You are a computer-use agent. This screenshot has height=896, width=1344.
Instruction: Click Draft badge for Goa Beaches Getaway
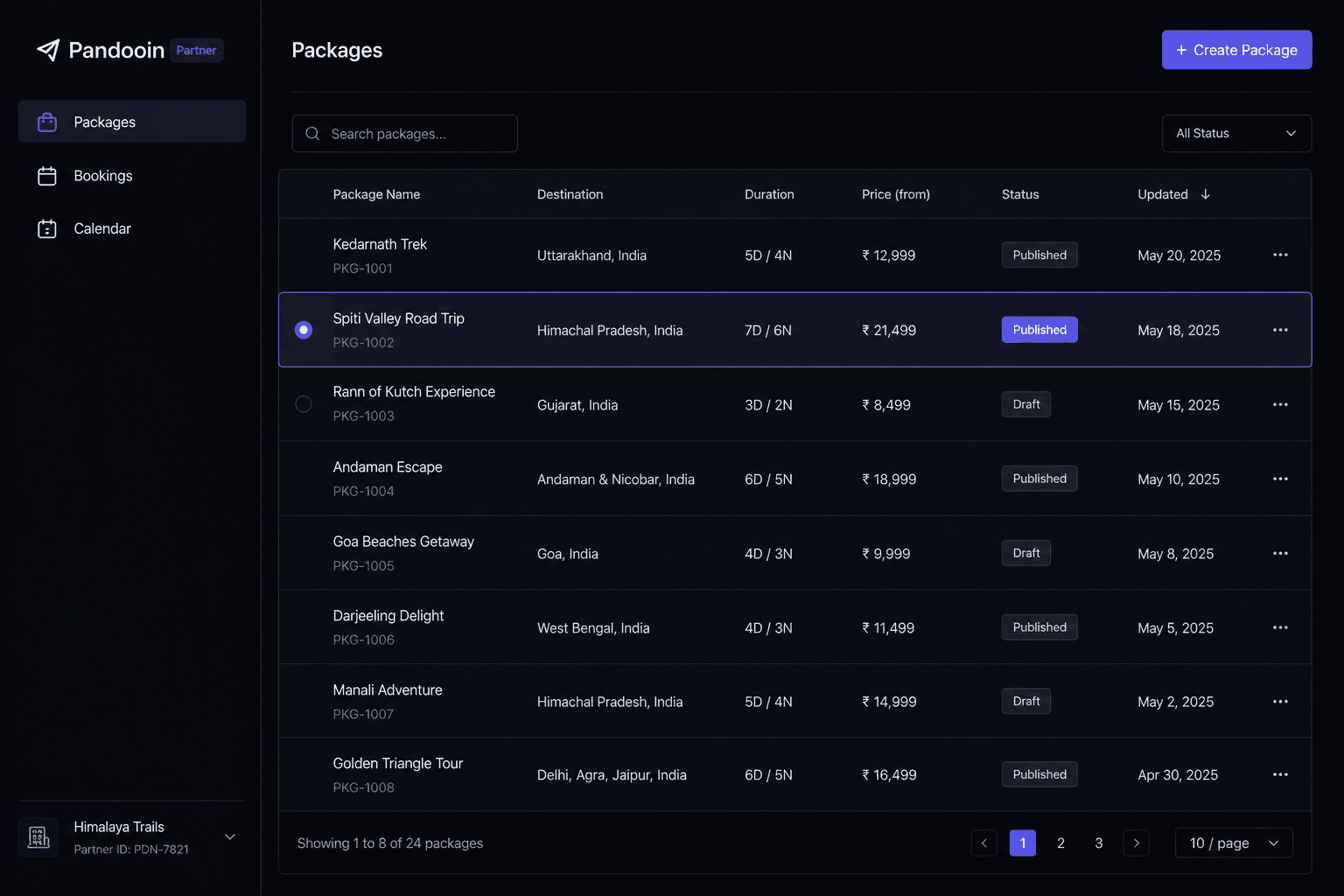[x=1026, y=553]
